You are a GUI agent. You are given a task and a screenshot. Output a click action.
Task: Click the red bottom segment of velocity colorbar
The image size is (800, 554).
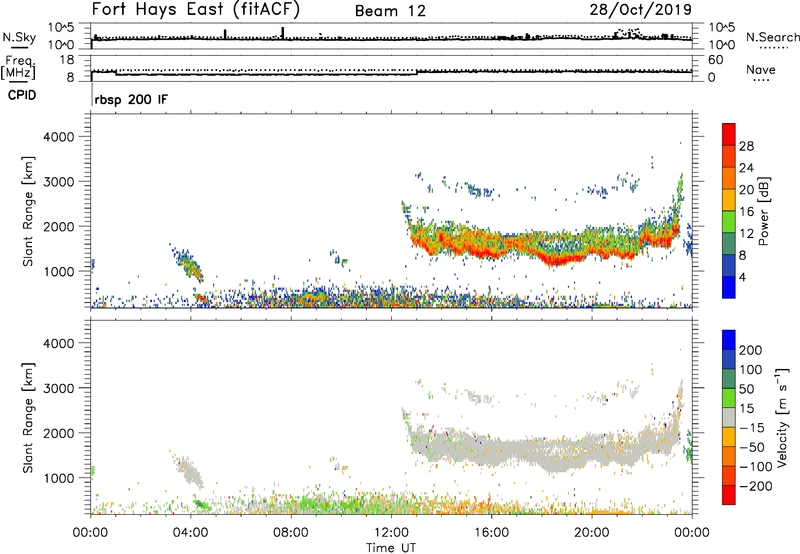pos(729,495)
